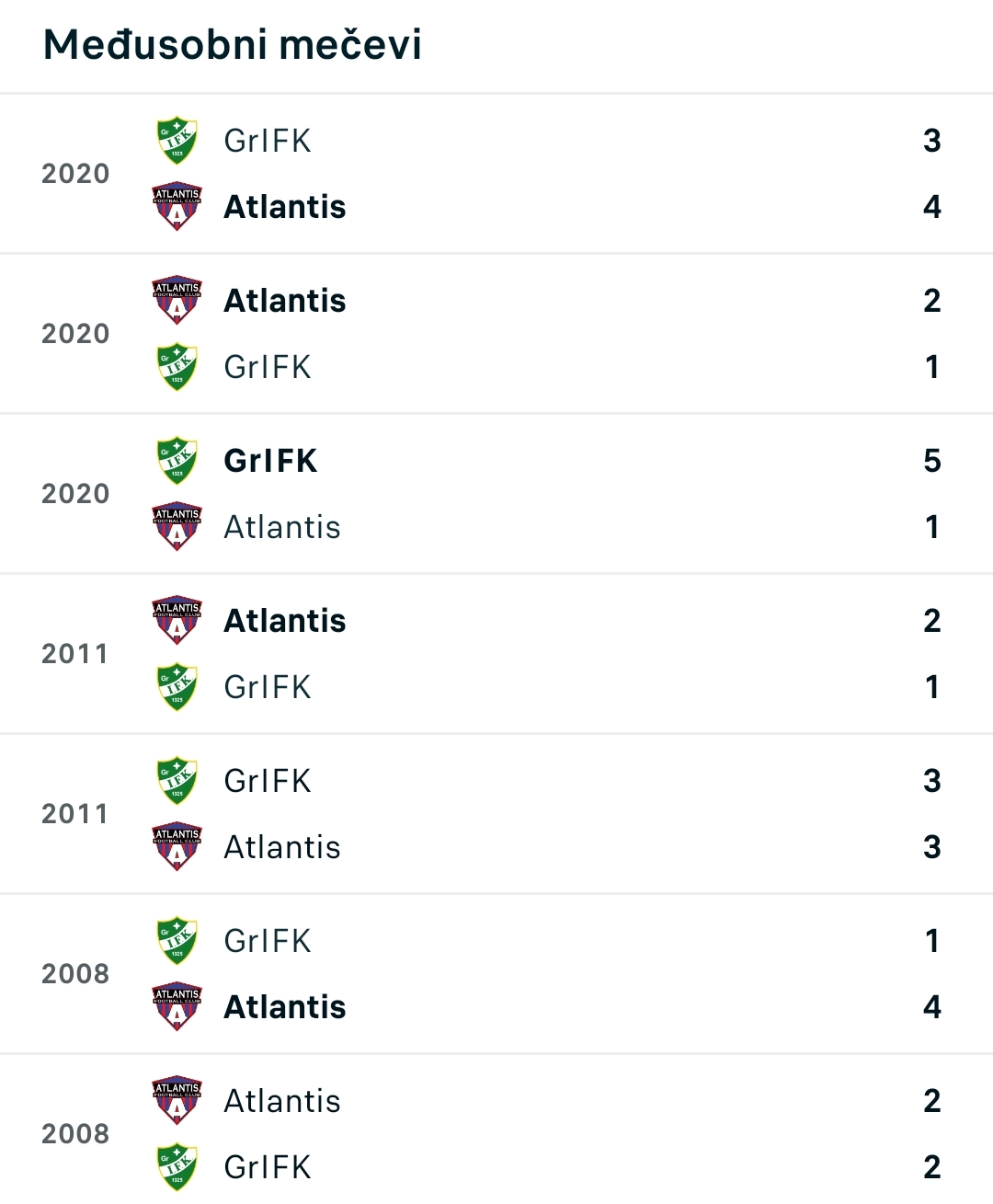
Task: Select 2020 year label of first match
Action: [x=75, y=174]
